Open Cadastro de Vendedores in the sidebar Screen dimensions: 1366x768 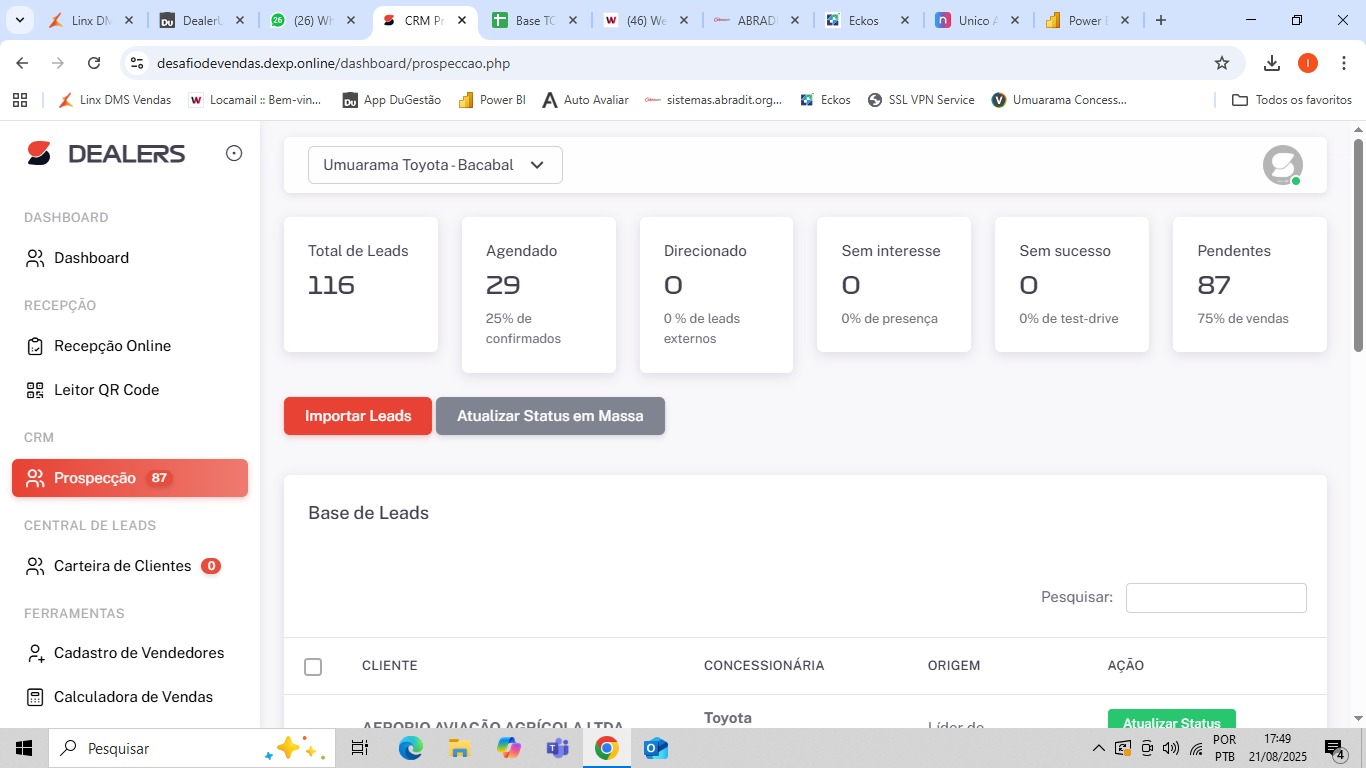point(138,653)
